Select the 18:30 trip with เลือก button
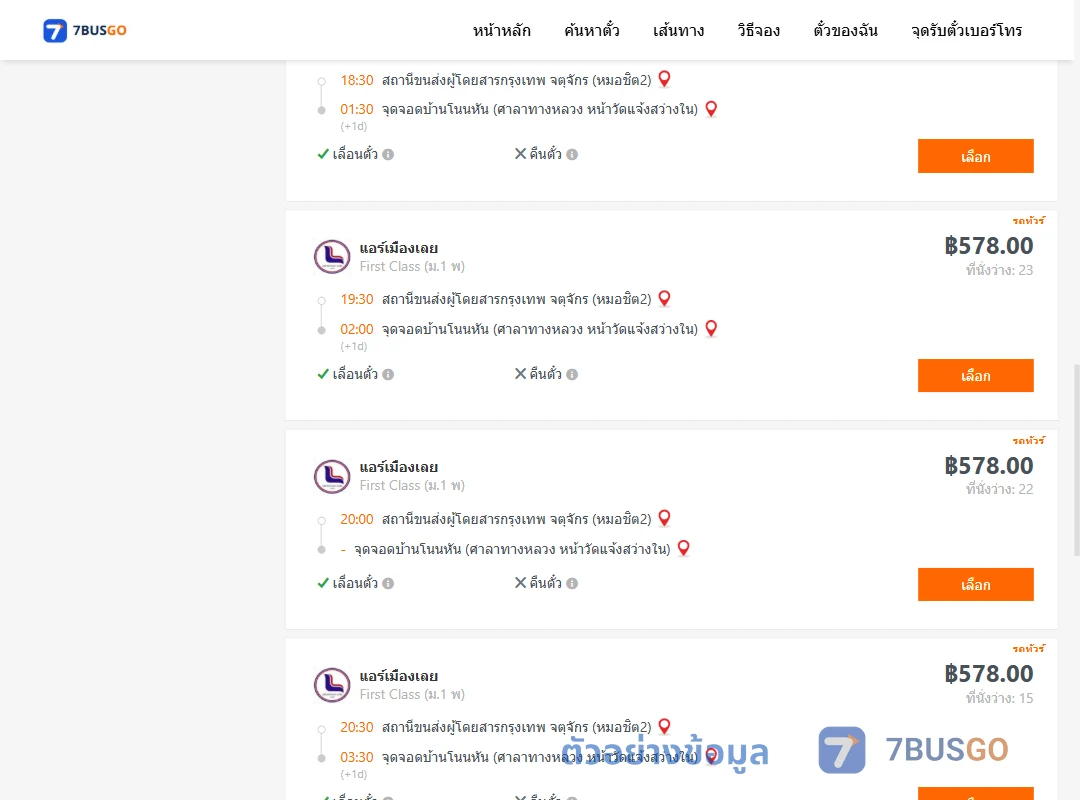 pos(975,156)
